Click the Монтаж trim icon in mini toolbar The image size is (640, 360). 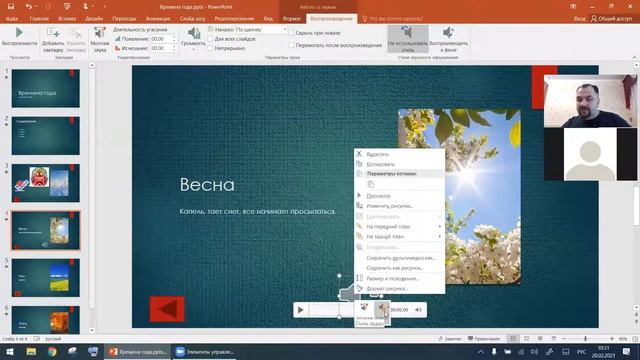click(x=364, y=310)
